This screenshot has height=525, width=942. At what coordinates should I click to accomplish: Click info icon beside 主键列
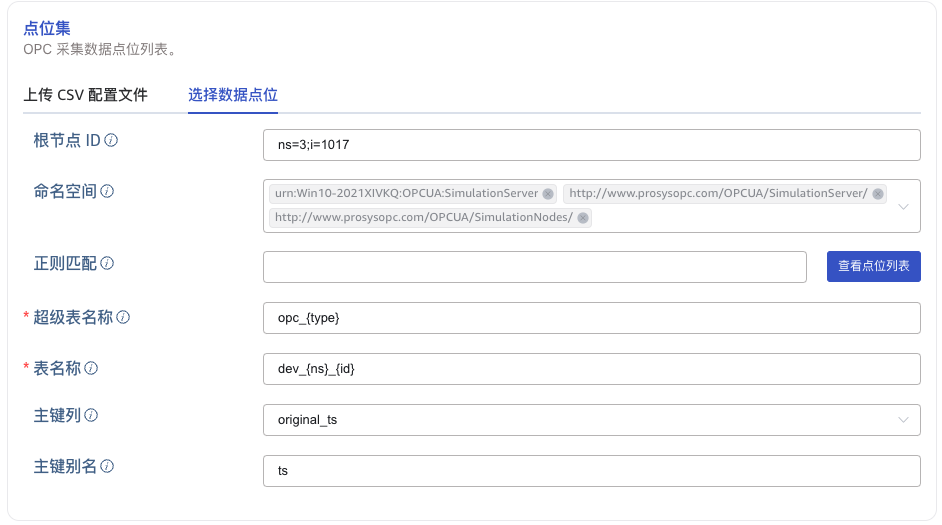coord(91,415)
